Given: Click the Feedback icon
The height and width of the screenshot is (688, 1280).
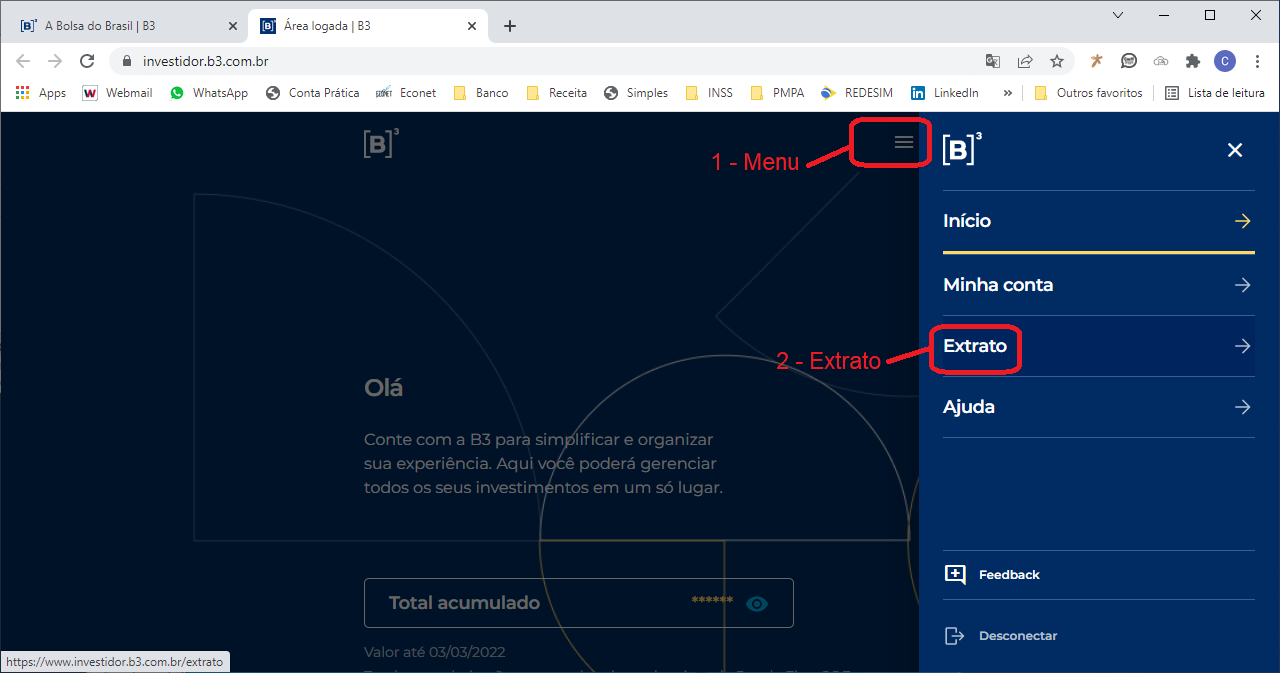Looking at the screenshot, I should click(x=955, y=575).
